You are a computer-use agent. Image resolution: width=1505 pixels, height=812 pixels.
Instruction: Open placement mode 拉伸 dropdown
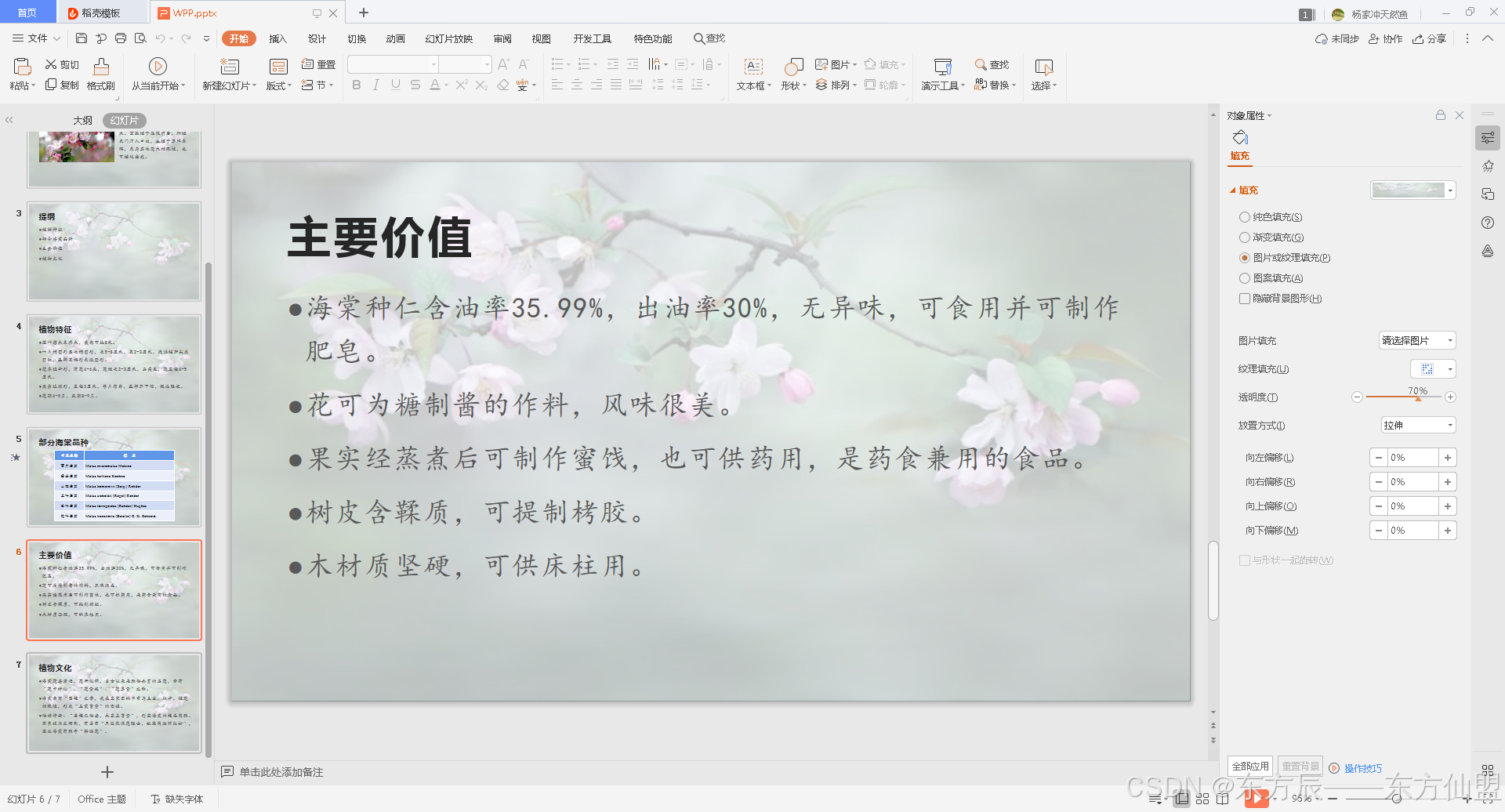1419,425
